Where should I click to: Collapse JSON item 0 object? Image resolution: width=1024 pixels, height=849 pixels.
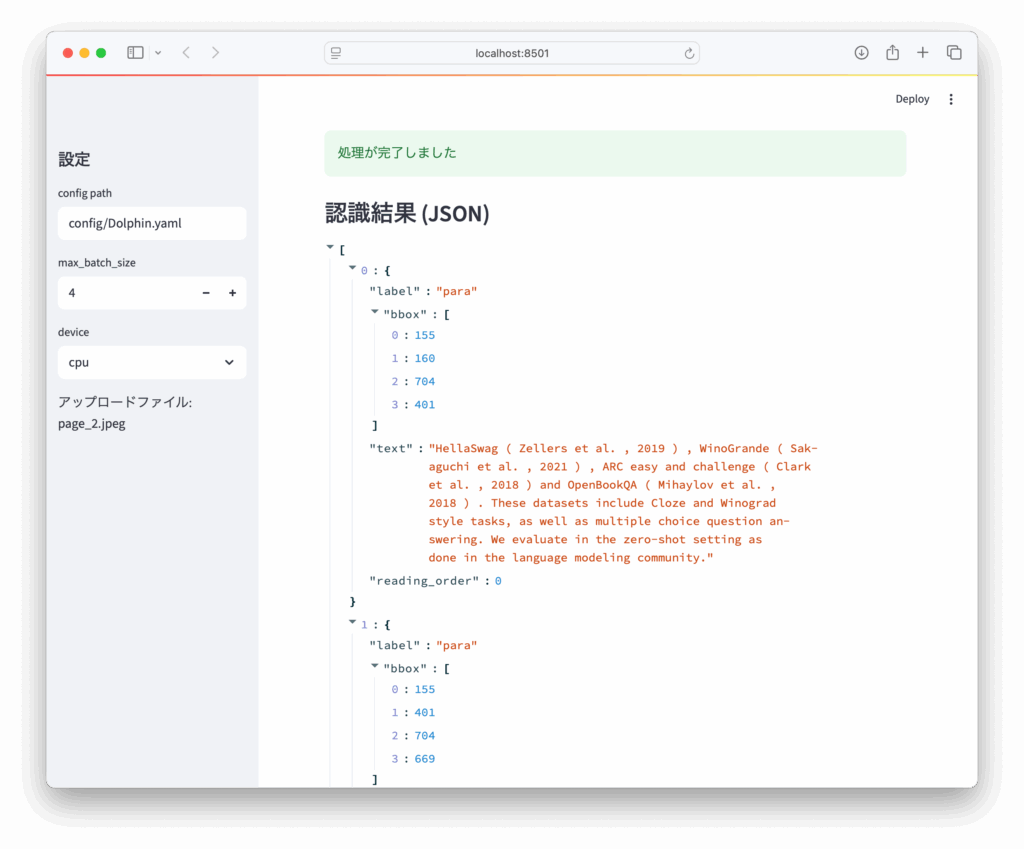click(x=352, y=269)
